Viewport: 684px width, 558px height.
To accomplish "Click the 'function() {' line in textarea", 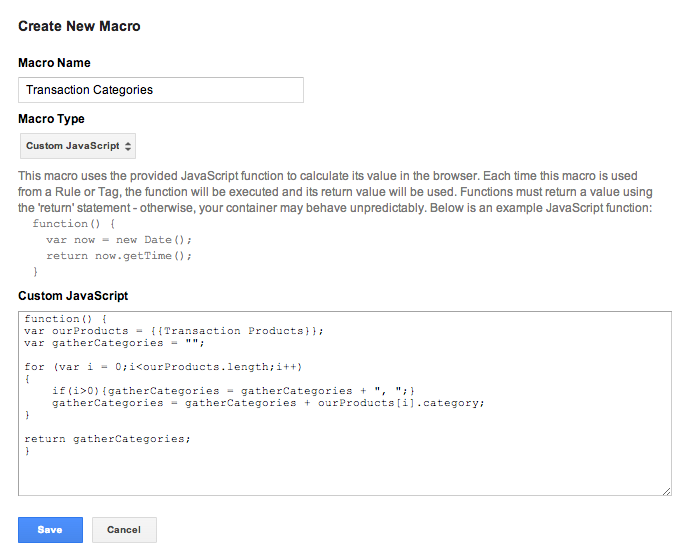I will pyautogui.click(x=66, y=319).
